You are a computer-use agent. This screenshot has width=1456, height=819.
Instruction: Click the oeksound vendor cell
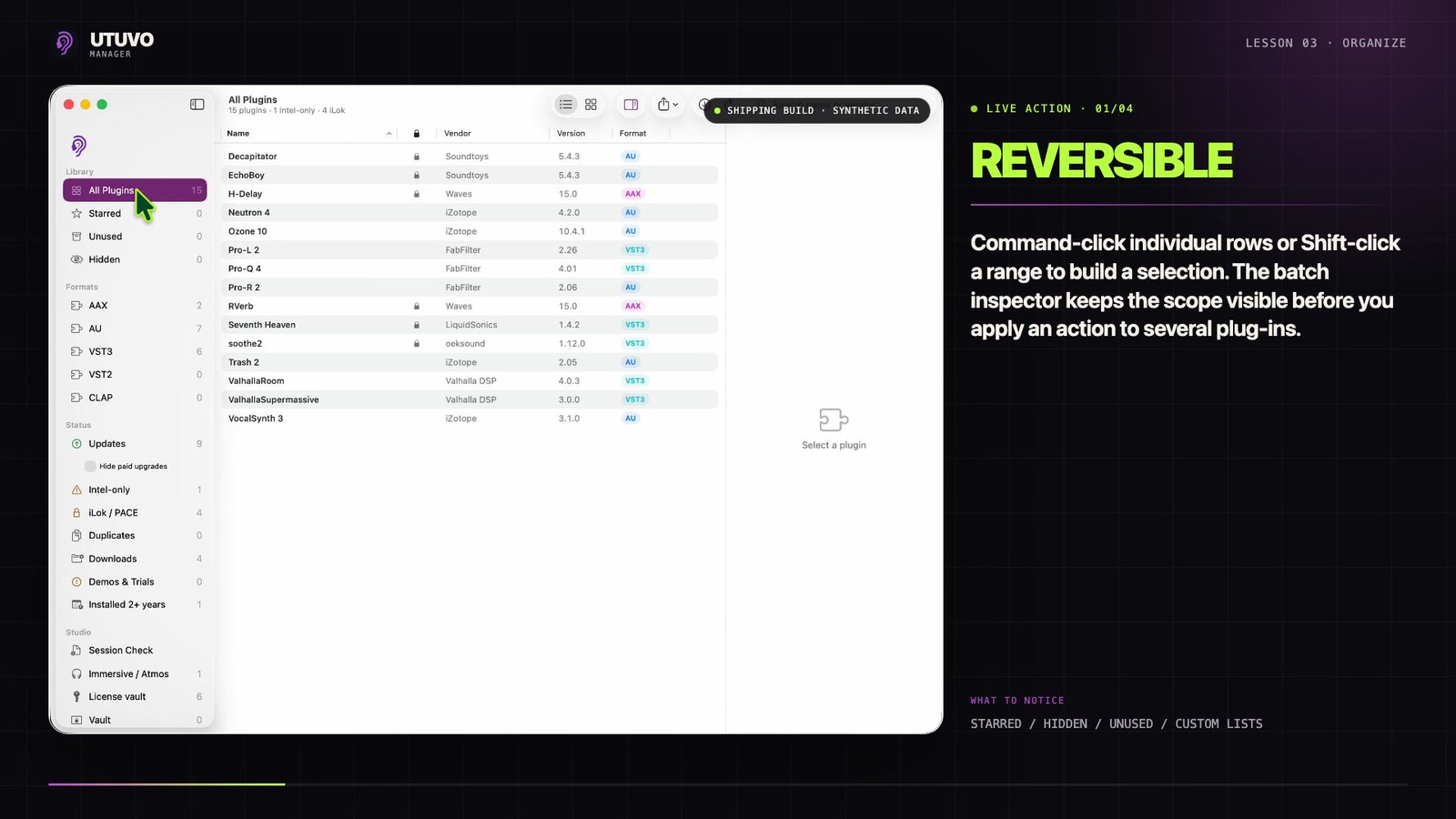pos(465,343)
